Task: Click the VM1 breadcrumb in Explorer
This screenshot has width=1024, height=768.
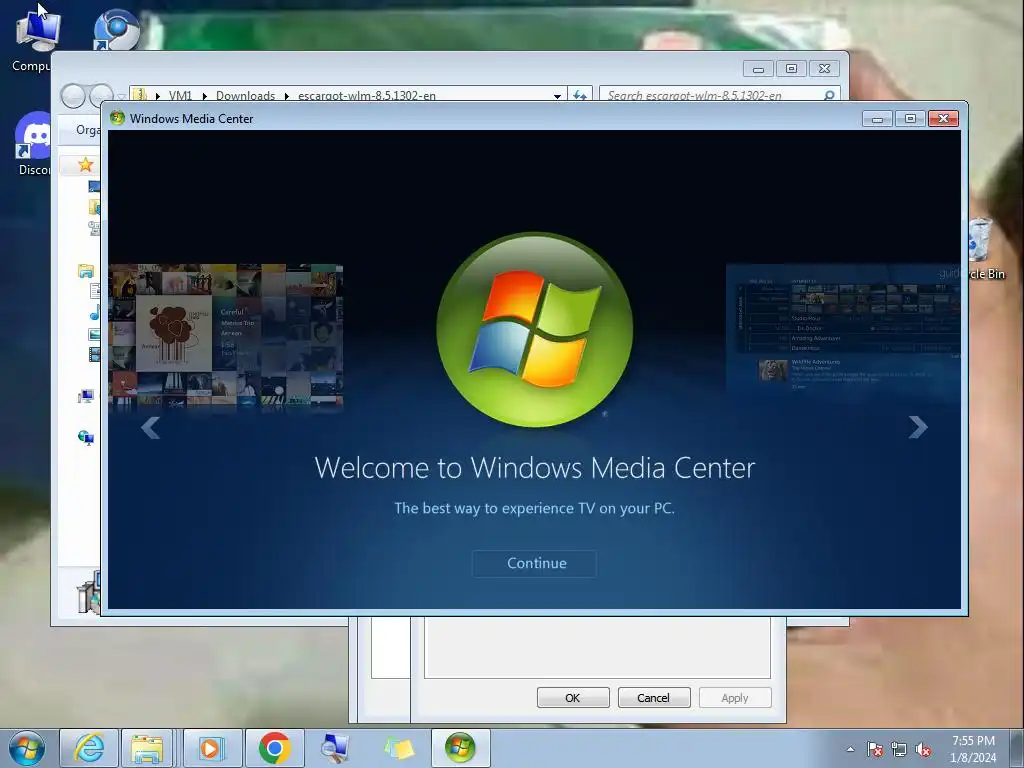Action: pyautogui.click(x=180, y=95)
